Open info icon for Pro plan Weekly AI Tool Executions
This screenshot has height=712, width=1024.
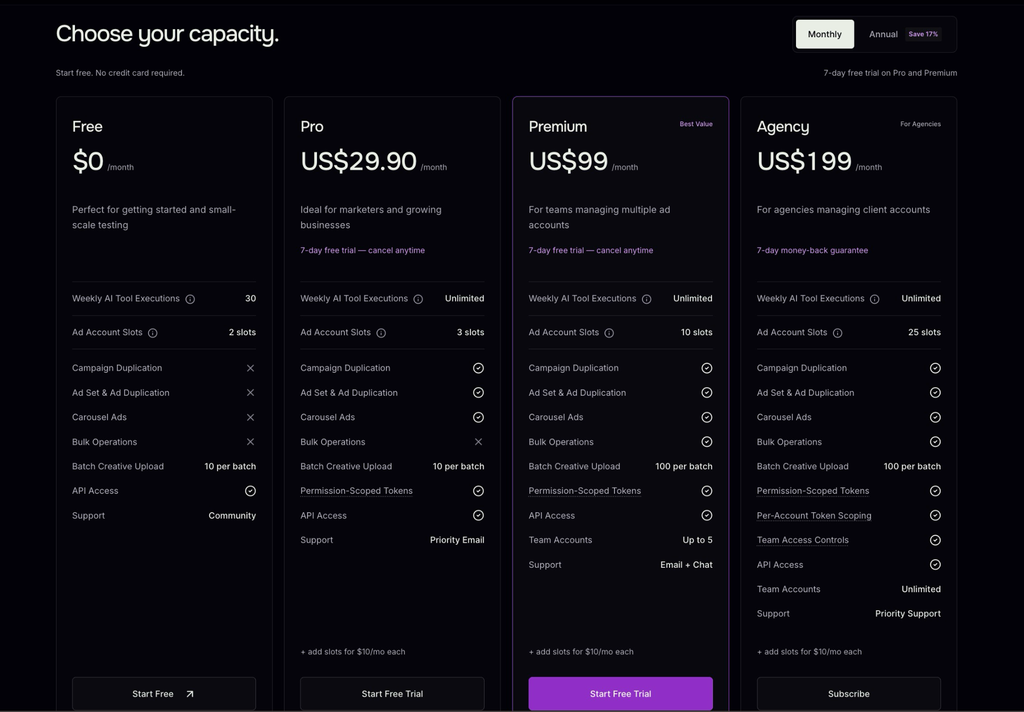coord(418,299)
